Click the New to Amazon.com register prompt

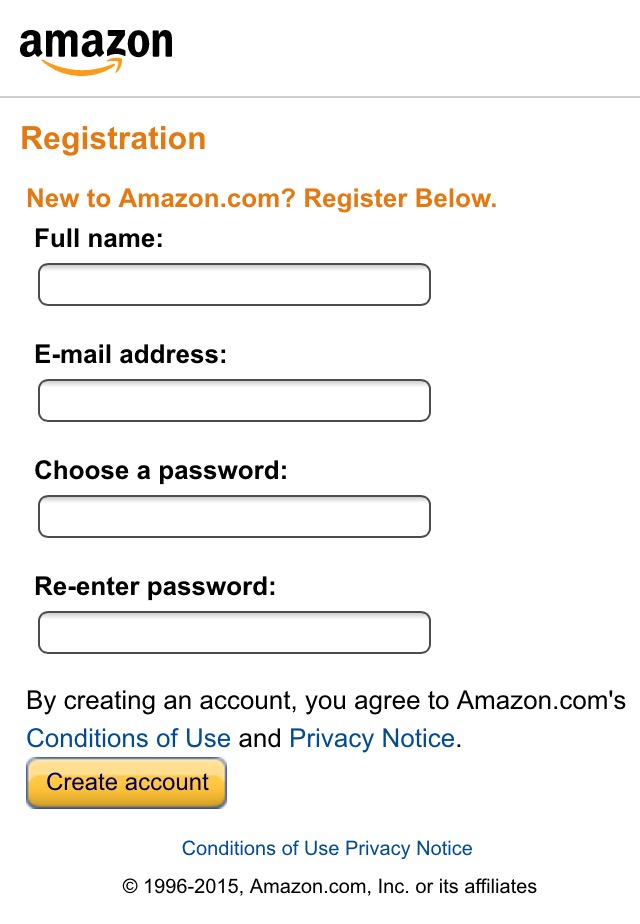coord(260,198)
